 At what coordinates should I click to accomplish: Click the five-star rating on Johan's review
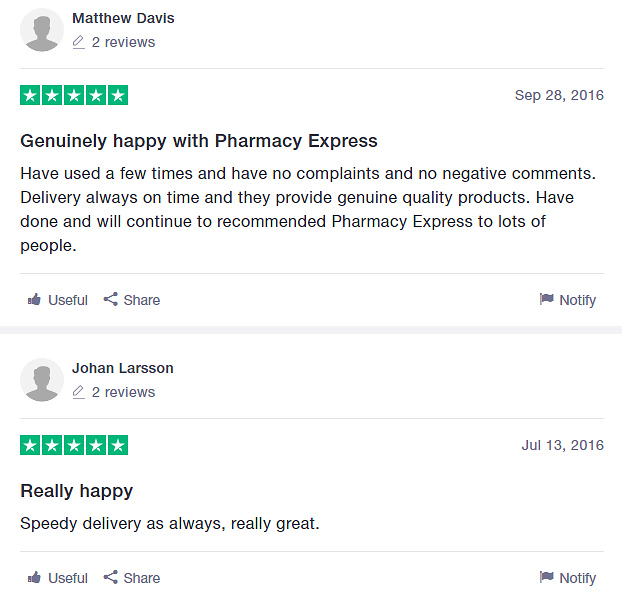pos(74,445)
